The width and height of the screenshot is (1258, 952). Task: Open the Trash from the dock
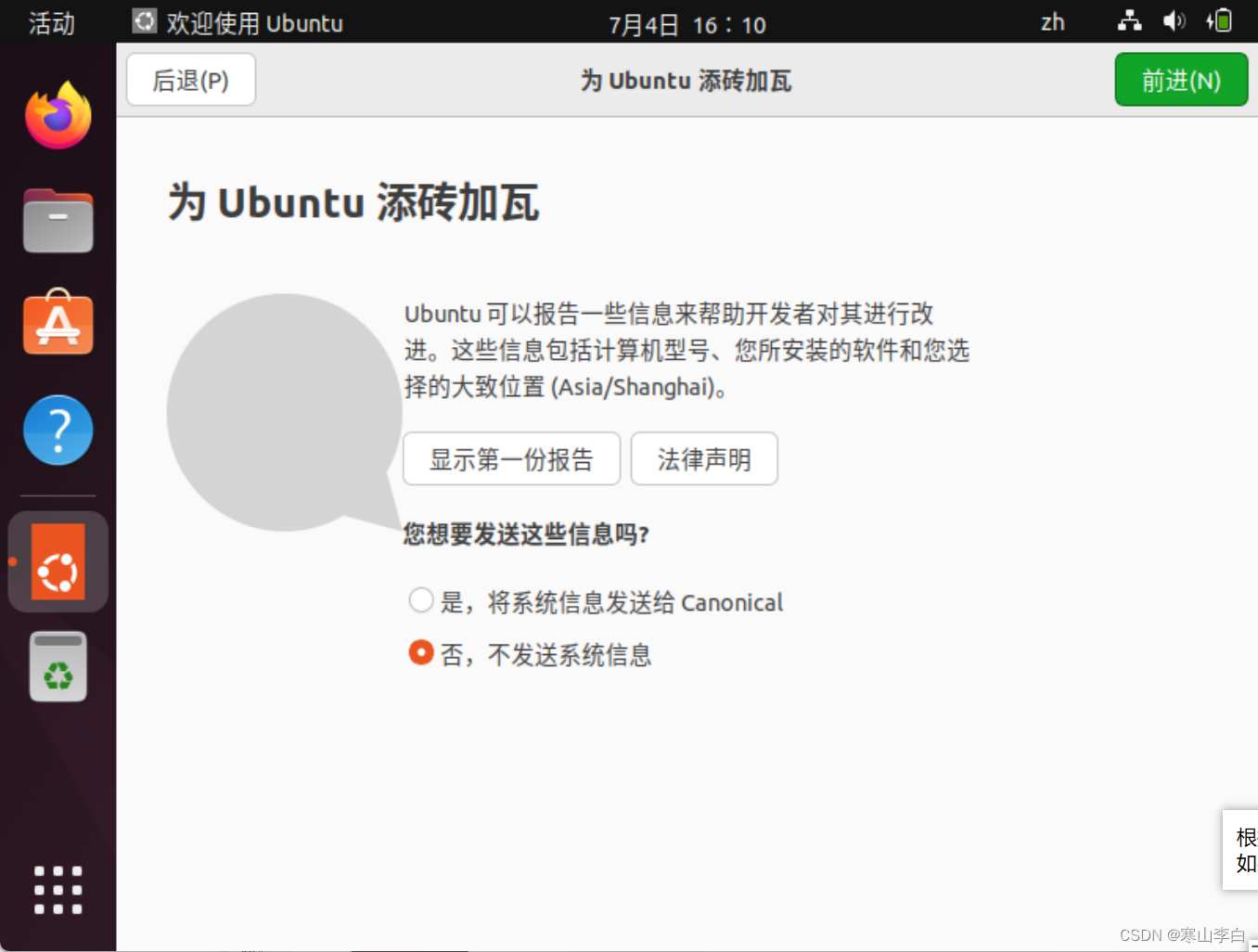pos(58,666)
